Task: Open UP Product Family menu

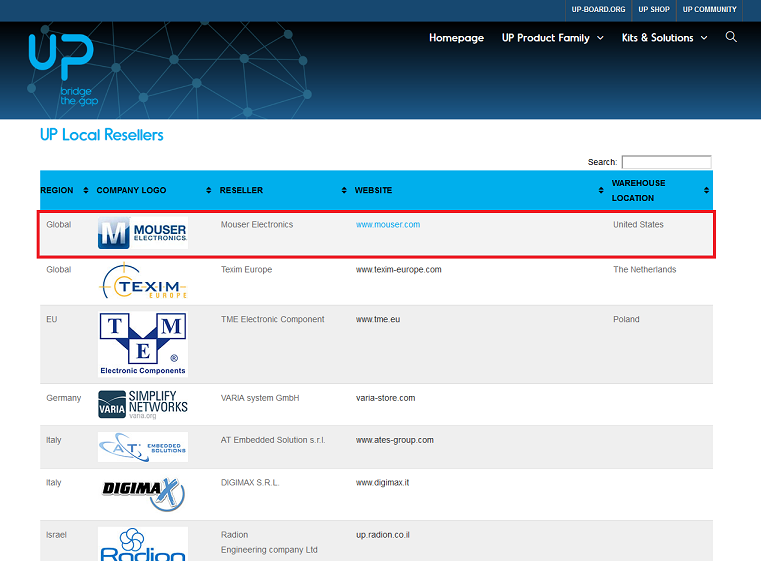Action: click(546, 38)
